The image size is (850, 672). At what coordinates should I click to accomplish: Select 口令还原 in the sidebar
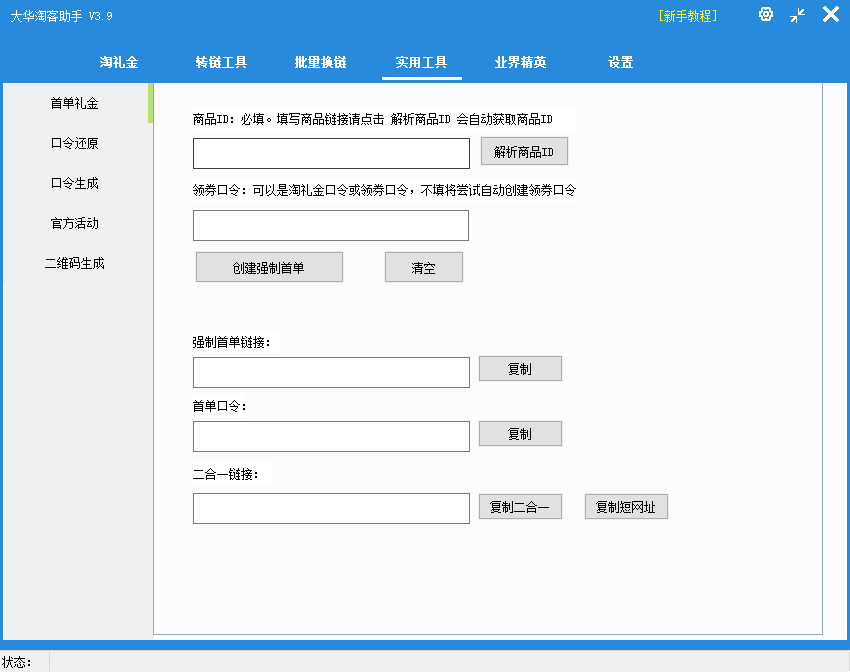point(75,143)
